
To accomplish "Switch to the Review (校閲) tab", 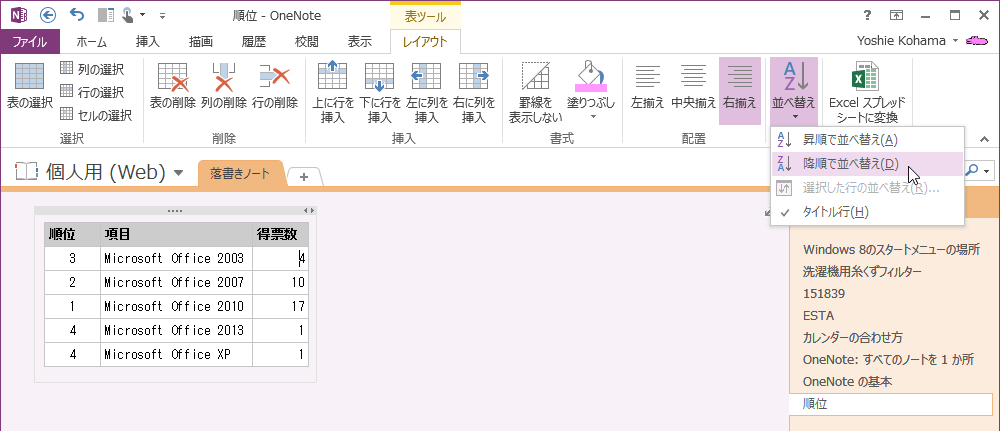I will tap(307, 42).
